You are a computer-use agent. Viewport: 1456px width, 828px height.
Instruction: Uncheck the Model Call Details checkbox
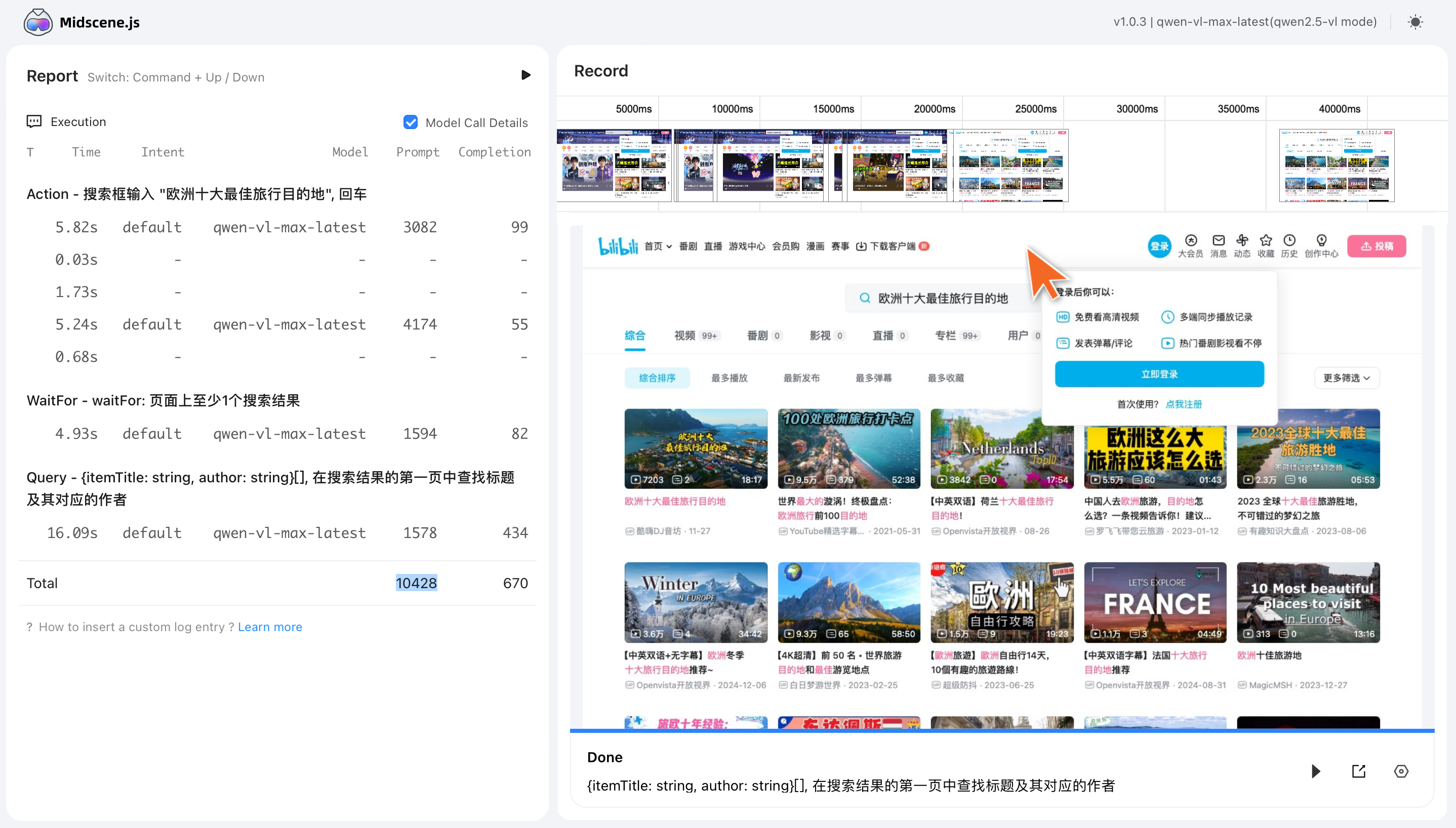(x=410, y=122)
